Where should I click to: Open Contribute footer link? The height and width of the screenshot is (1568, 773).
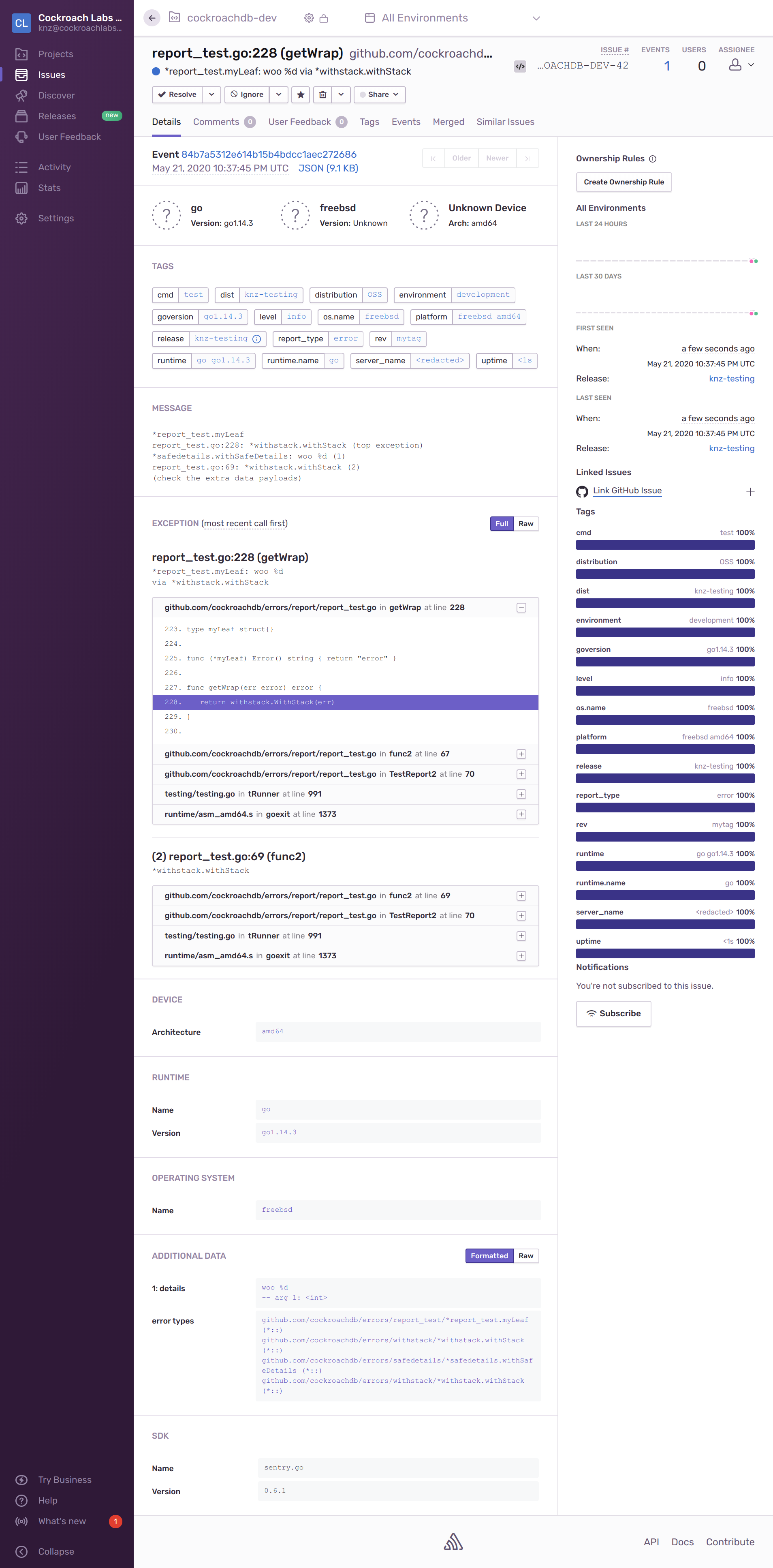click(730, 1542)
